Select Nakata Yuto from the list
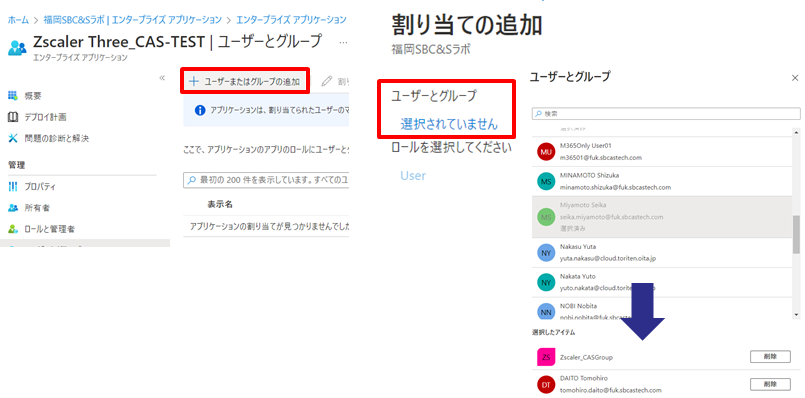The image size is (805, 398). (662, 282)
